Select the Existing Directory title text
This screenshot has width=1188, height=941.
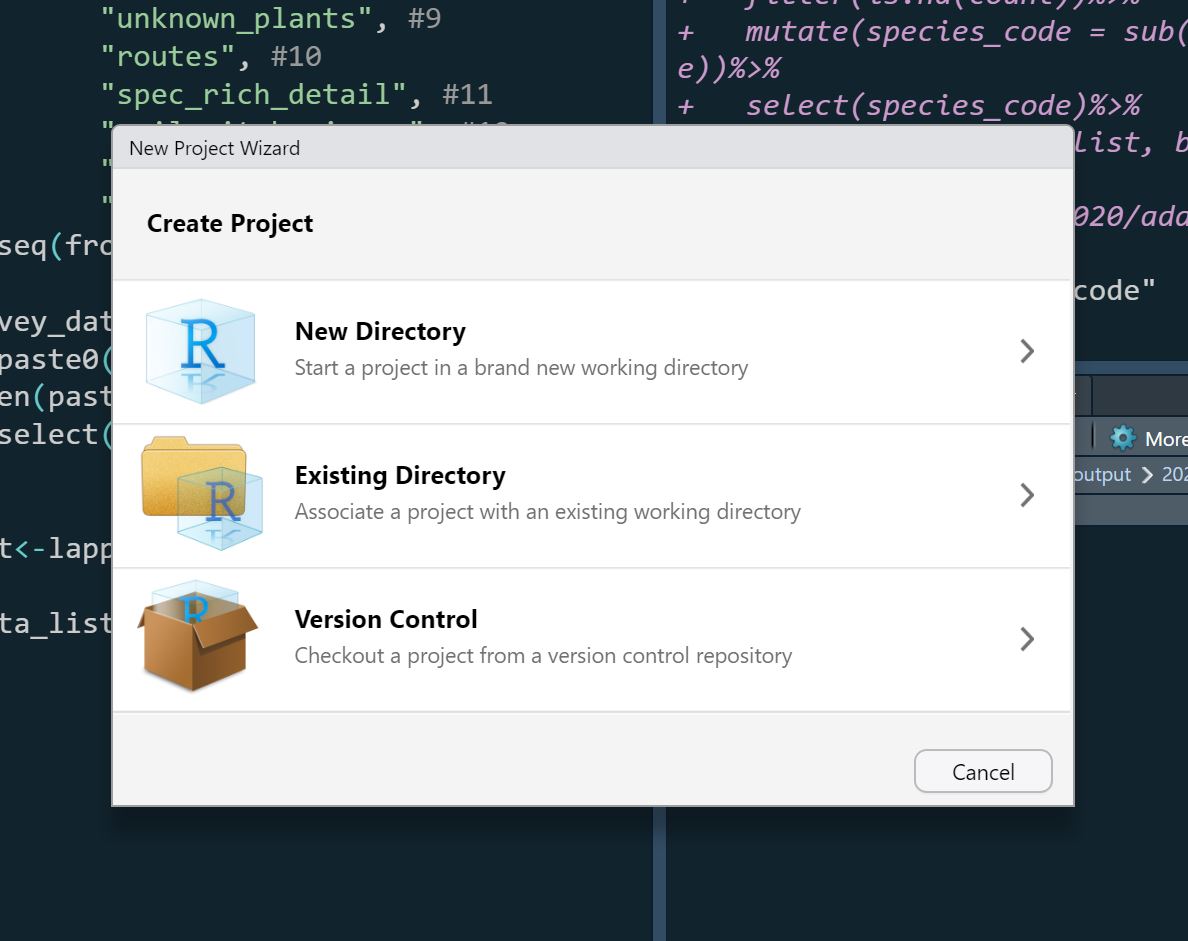400,475
